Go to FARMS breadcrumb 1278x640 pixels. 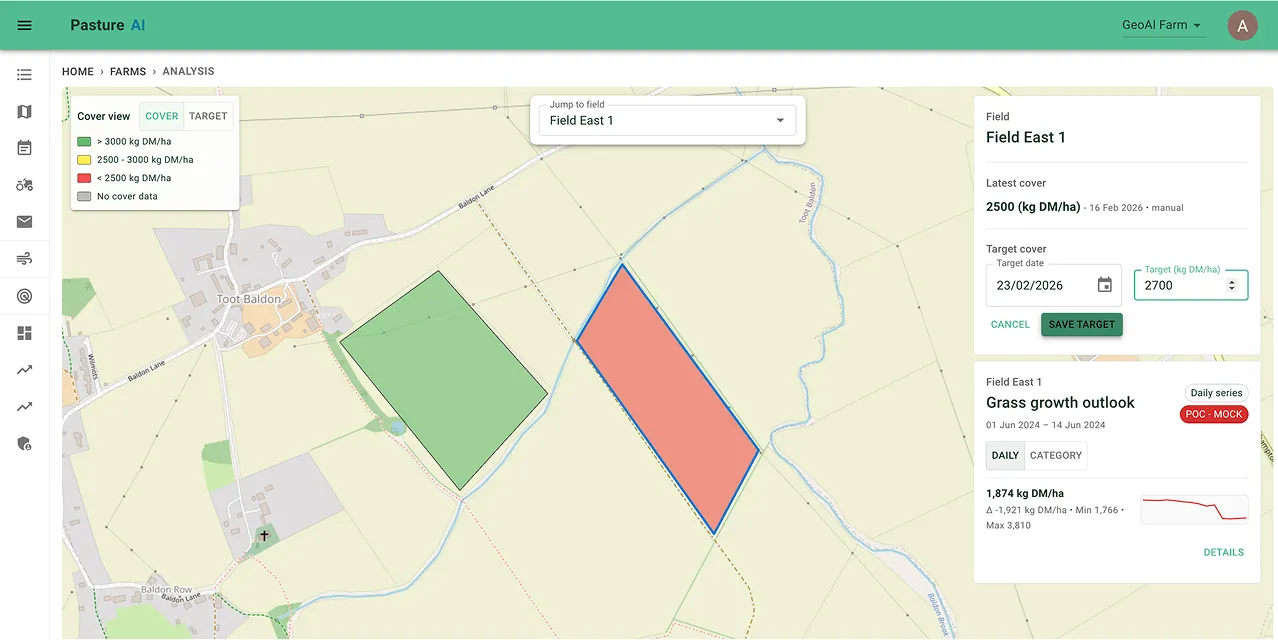pos(128,72)
